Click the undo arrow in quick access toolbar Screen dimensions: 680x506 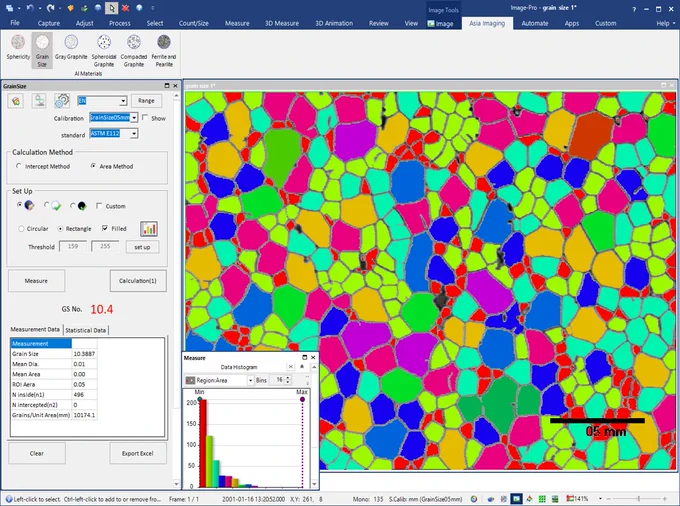tap(30, 8)
